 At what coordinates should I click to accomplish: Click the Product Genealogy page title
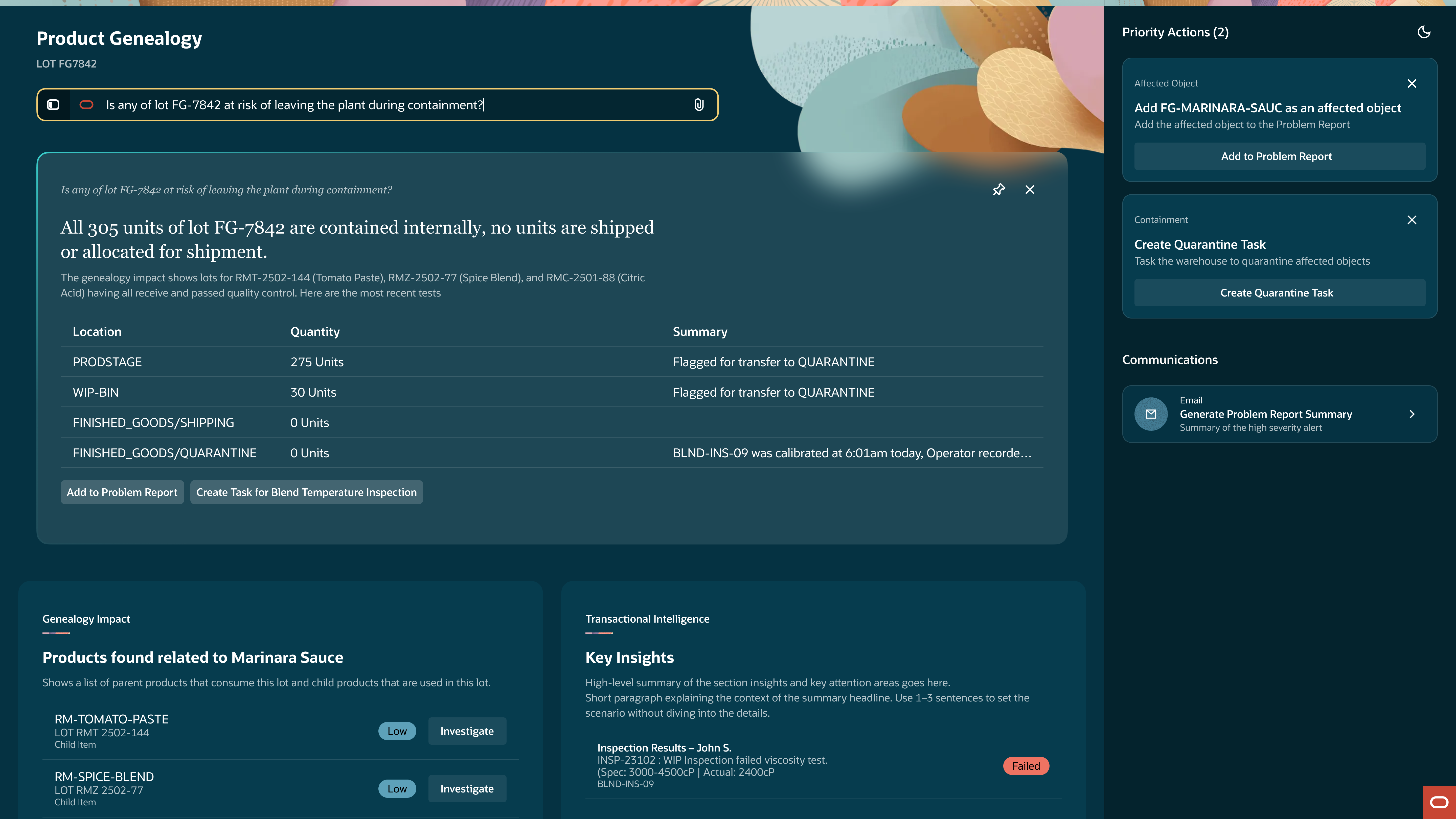tap(119, 38)
